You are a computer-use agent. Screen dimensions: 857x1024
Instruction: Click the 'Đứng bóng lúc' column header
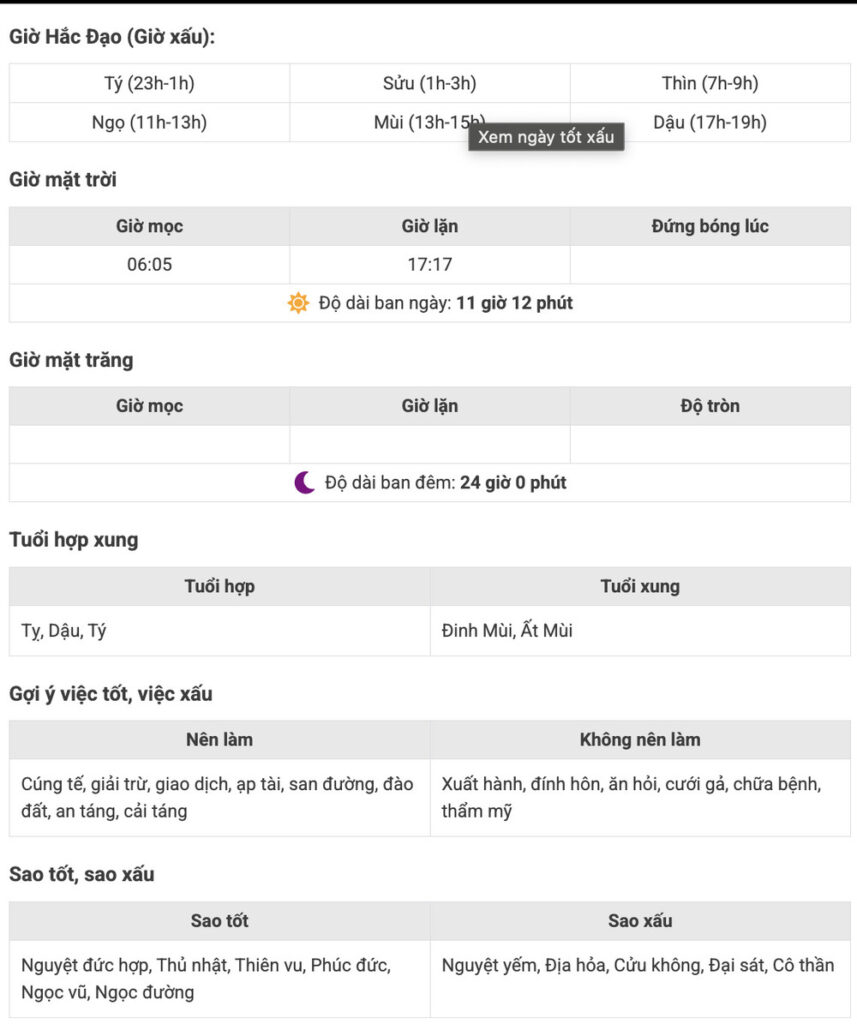coord(710,226)
